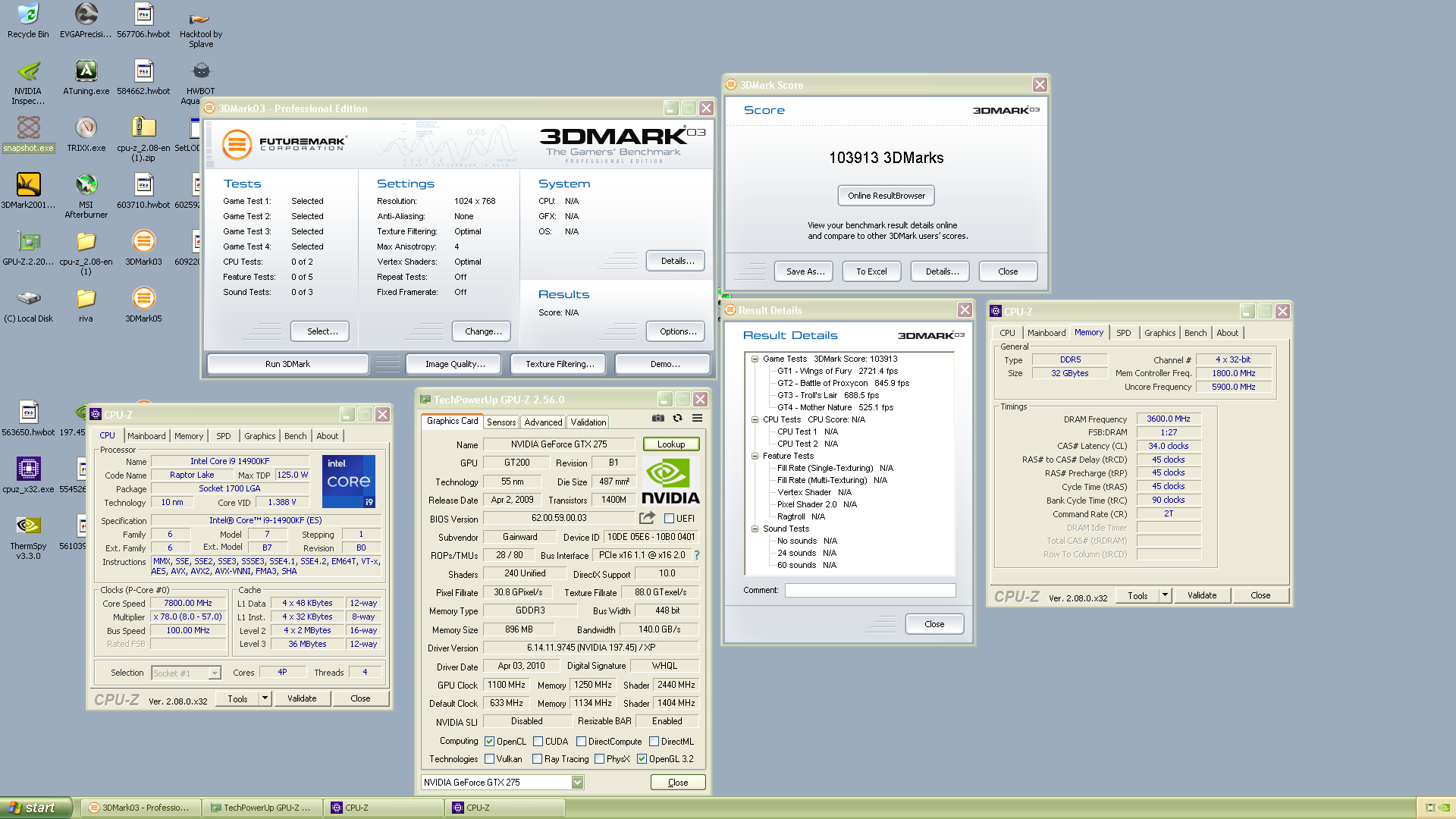The image size is (1456, 819).
Task: Open the Recycle Bin desktop icon
Action: tap(28, 20)
